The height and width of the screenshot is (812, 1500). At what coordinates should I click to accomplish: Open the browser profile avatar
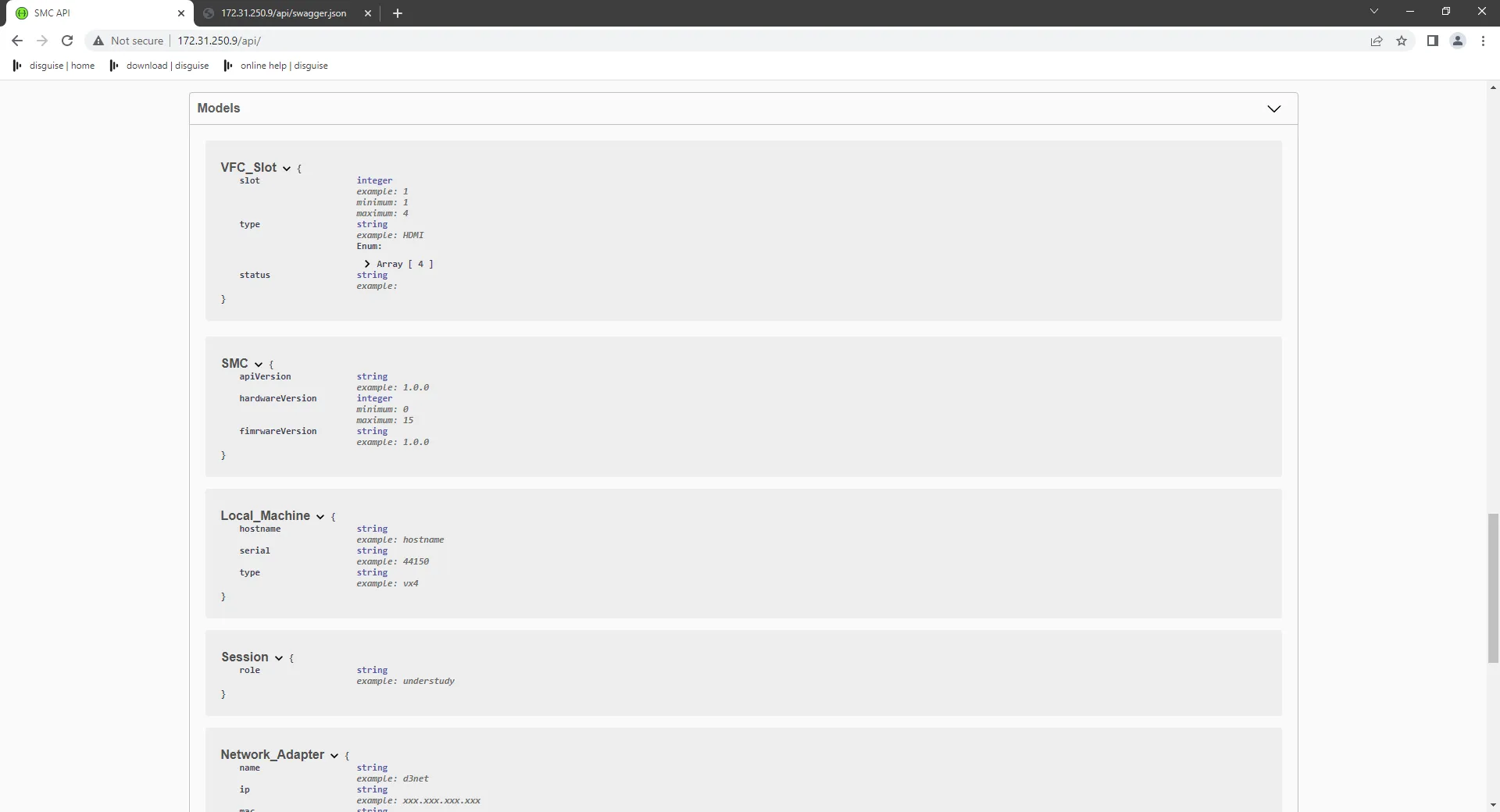1458,41
